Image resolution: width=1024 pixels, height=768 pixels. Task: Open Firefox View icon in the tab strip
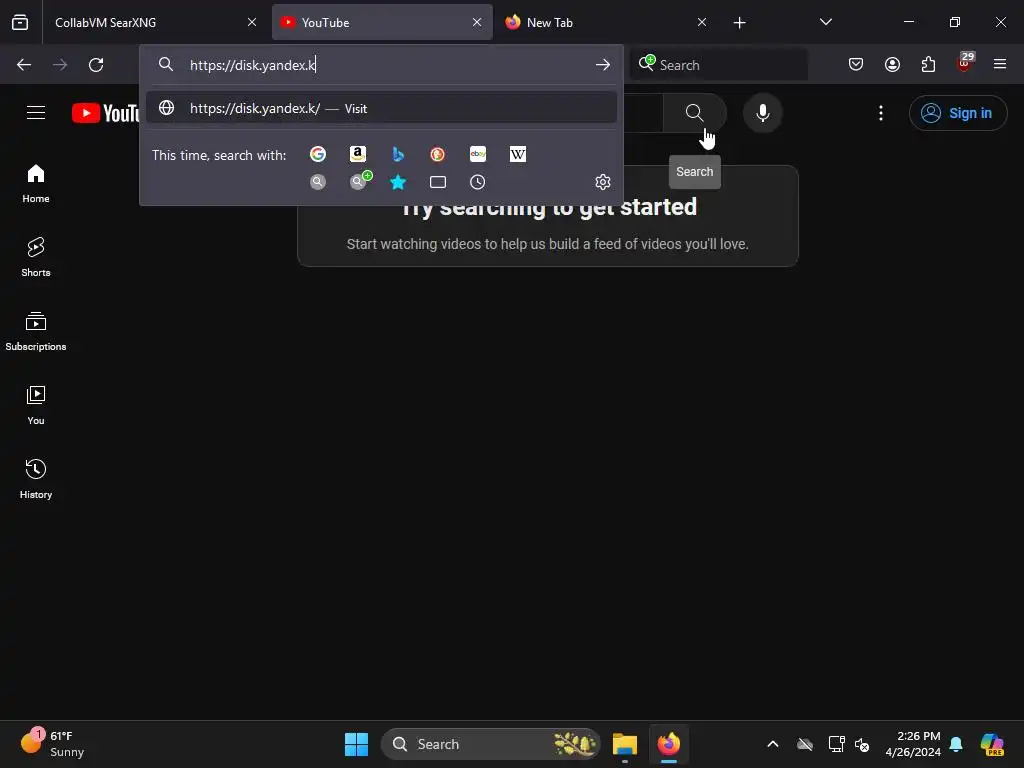click(20, 22)
